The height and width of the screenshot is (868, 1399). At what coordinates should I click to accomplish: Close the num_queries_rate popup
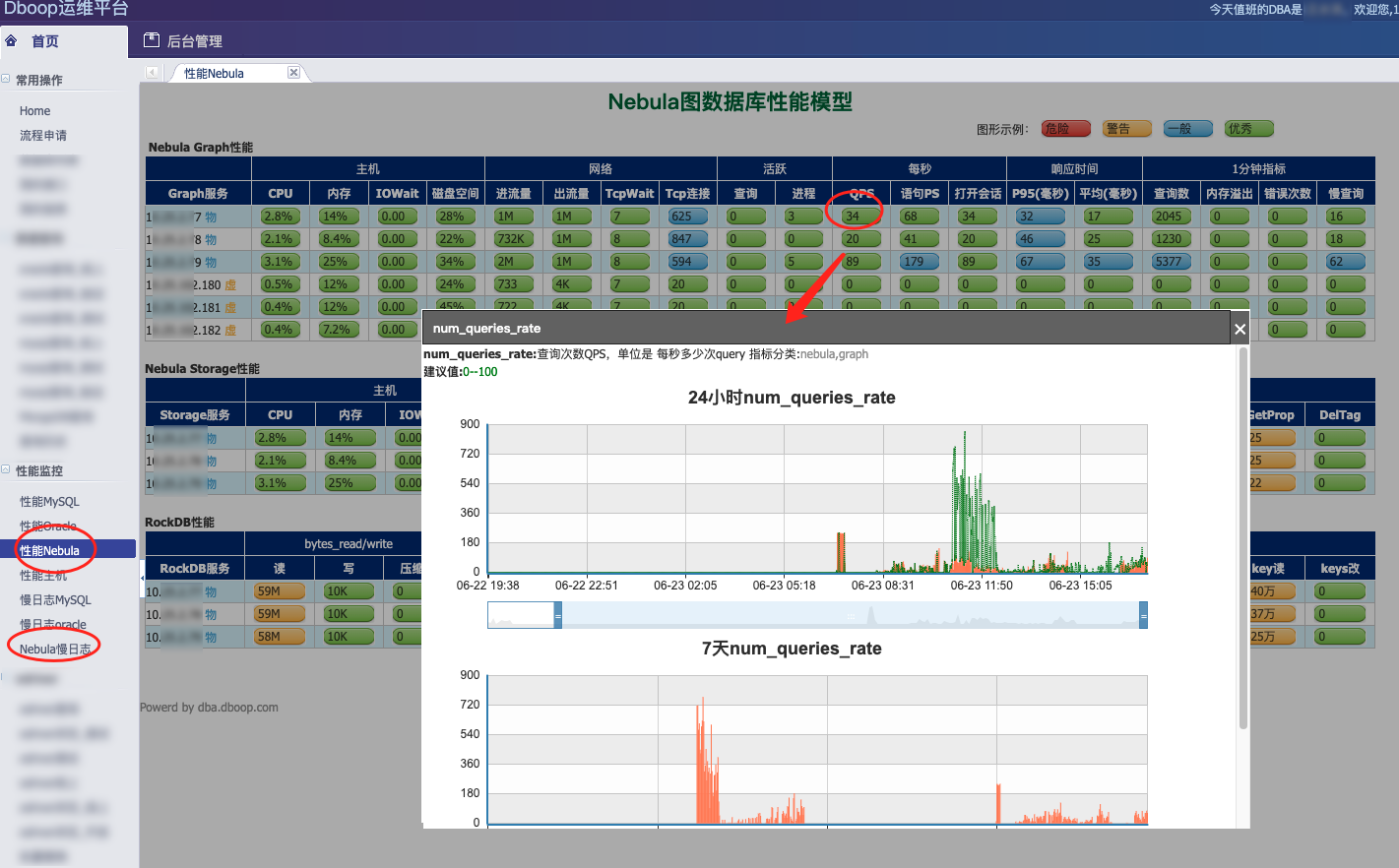tap(1240, 329)
